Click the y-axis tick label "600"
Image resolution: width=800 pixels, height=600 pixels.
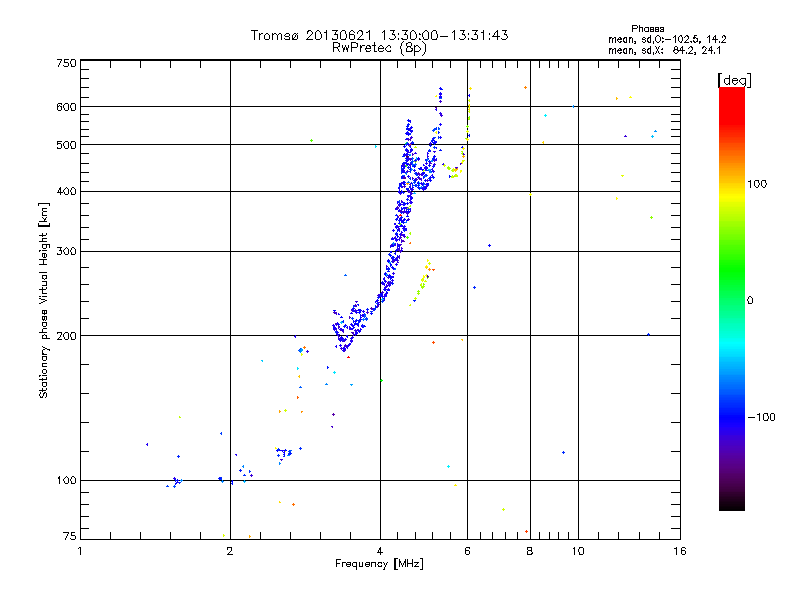coord(66,107)
